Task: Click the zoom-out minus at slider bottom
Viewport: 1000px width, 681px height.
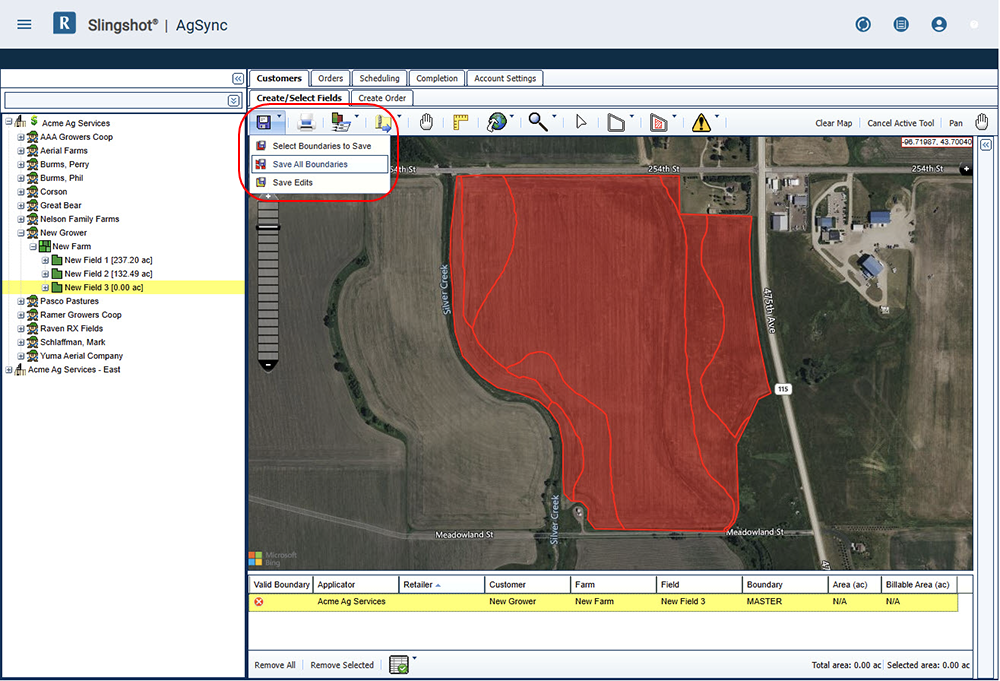Action: click(x=268, y=365)
